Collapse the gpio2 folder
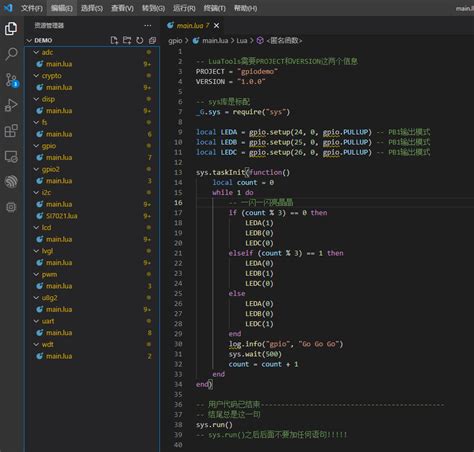 click(x=36, y=169)
